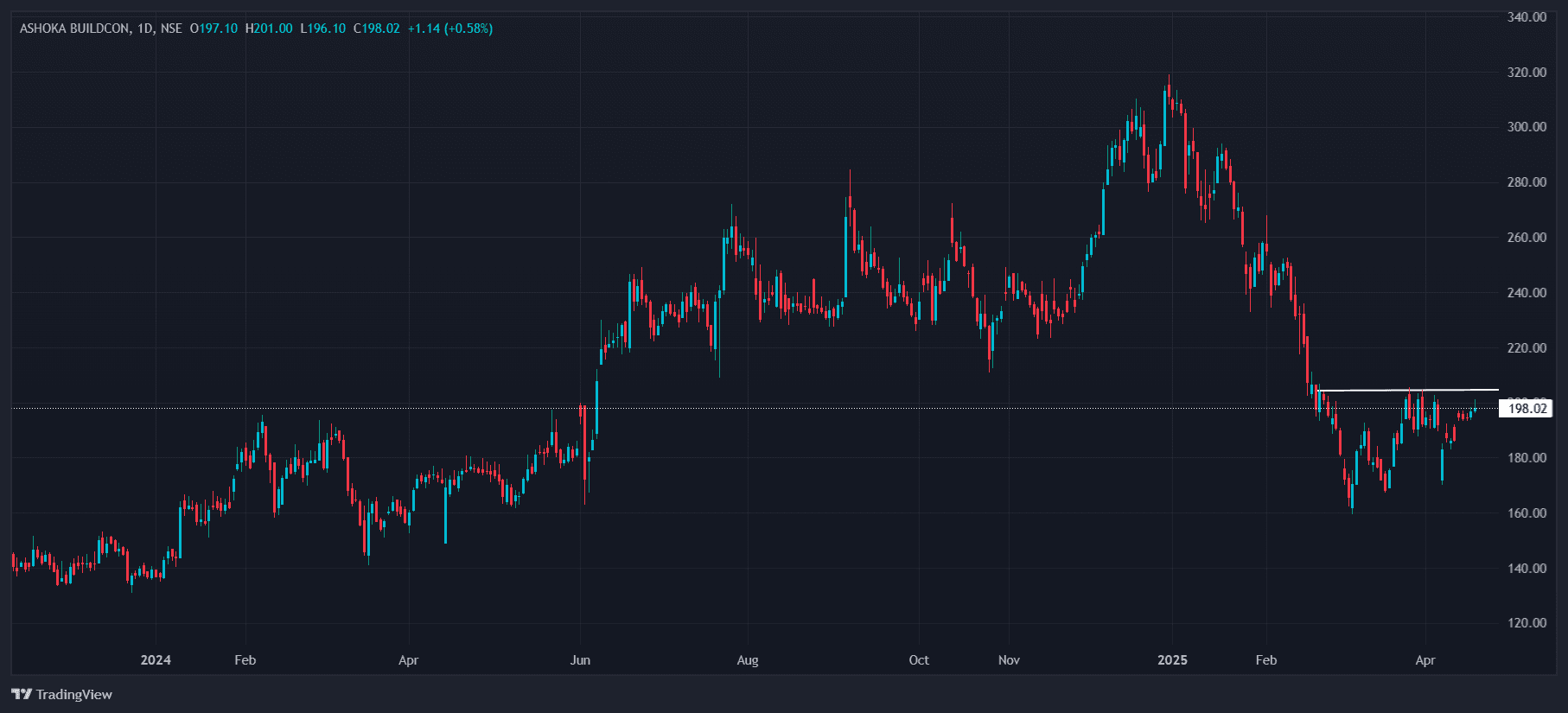
Task: Click the 140.00 price axis label
Action: pyautogui.click(x=1527, y=569)
